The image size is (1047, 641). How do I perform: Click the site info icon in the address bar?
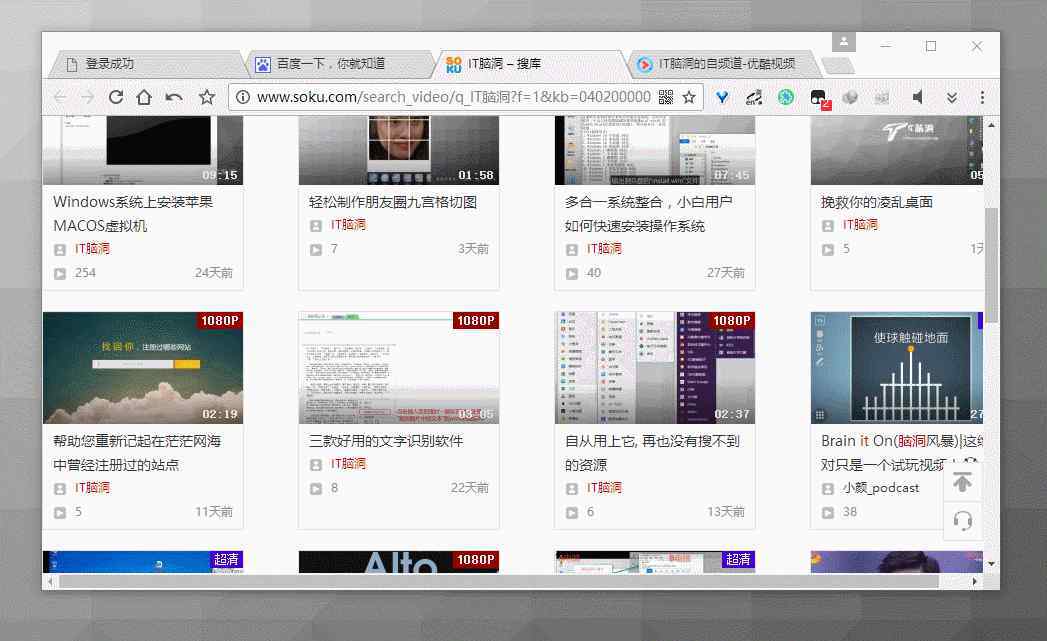point(243,97)
